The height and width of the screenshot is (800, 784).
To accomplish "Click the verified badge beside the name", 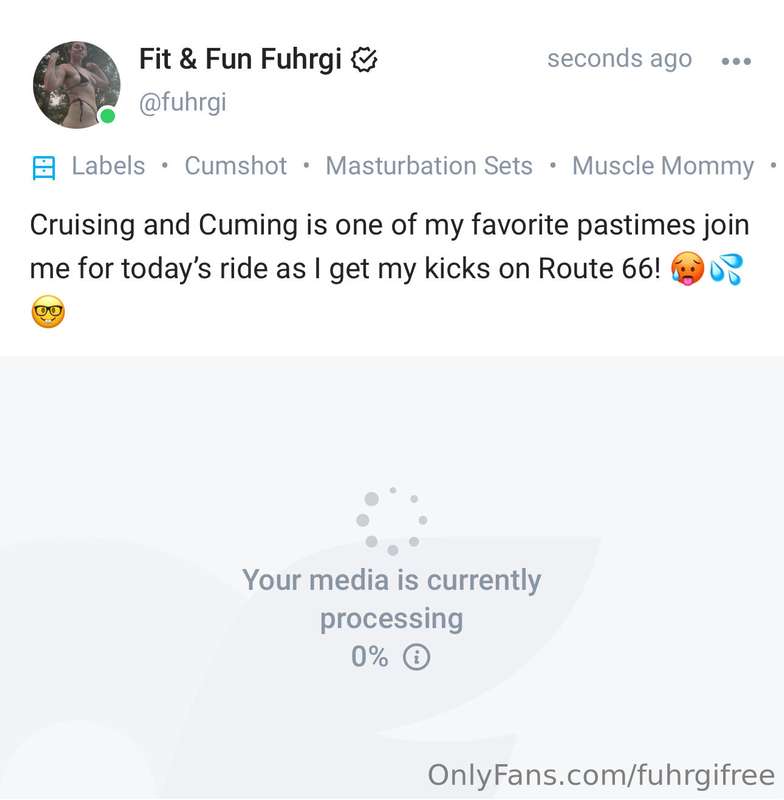I will 365,61.
